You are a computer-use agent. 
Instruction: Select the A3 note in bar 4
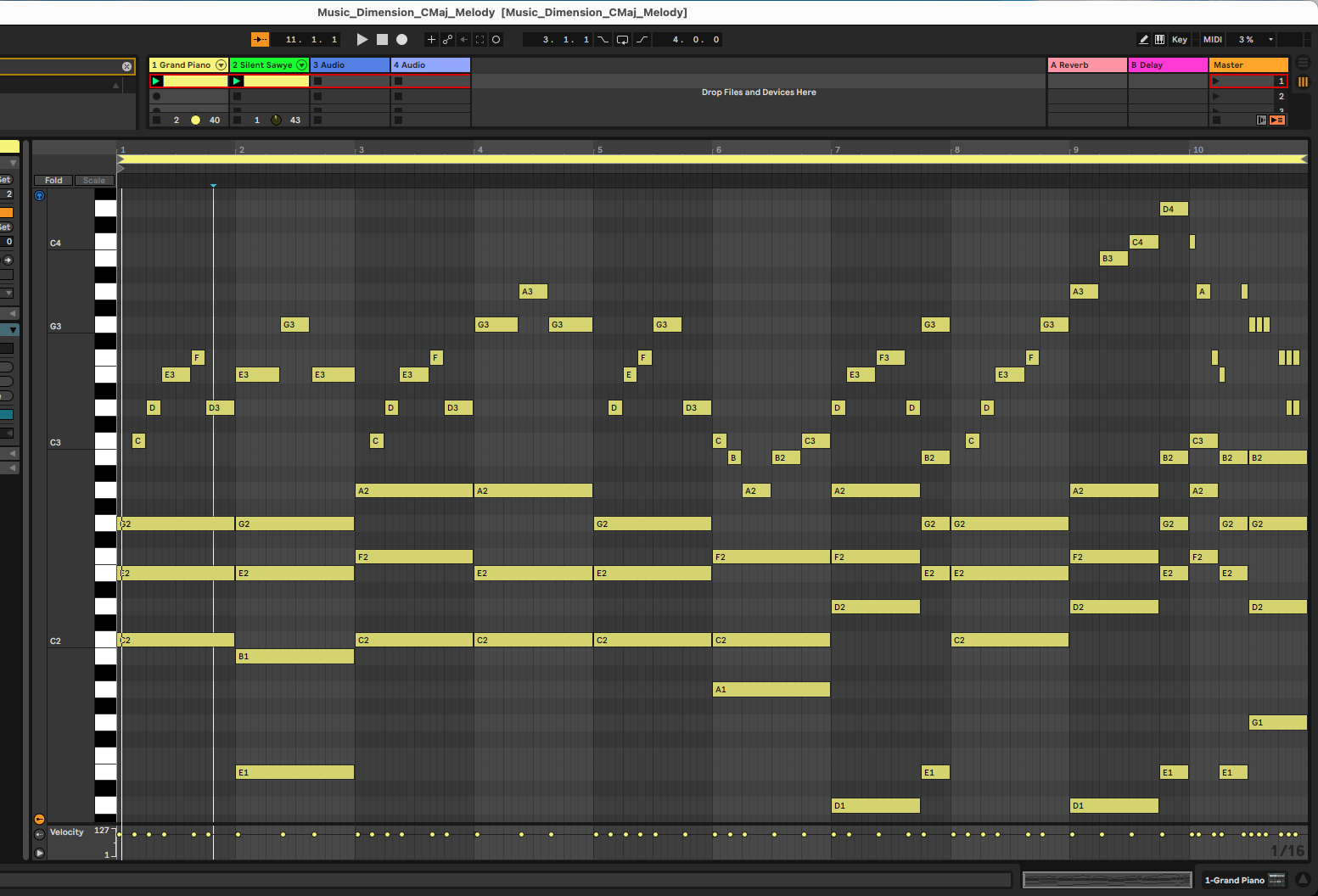(533, 291)
